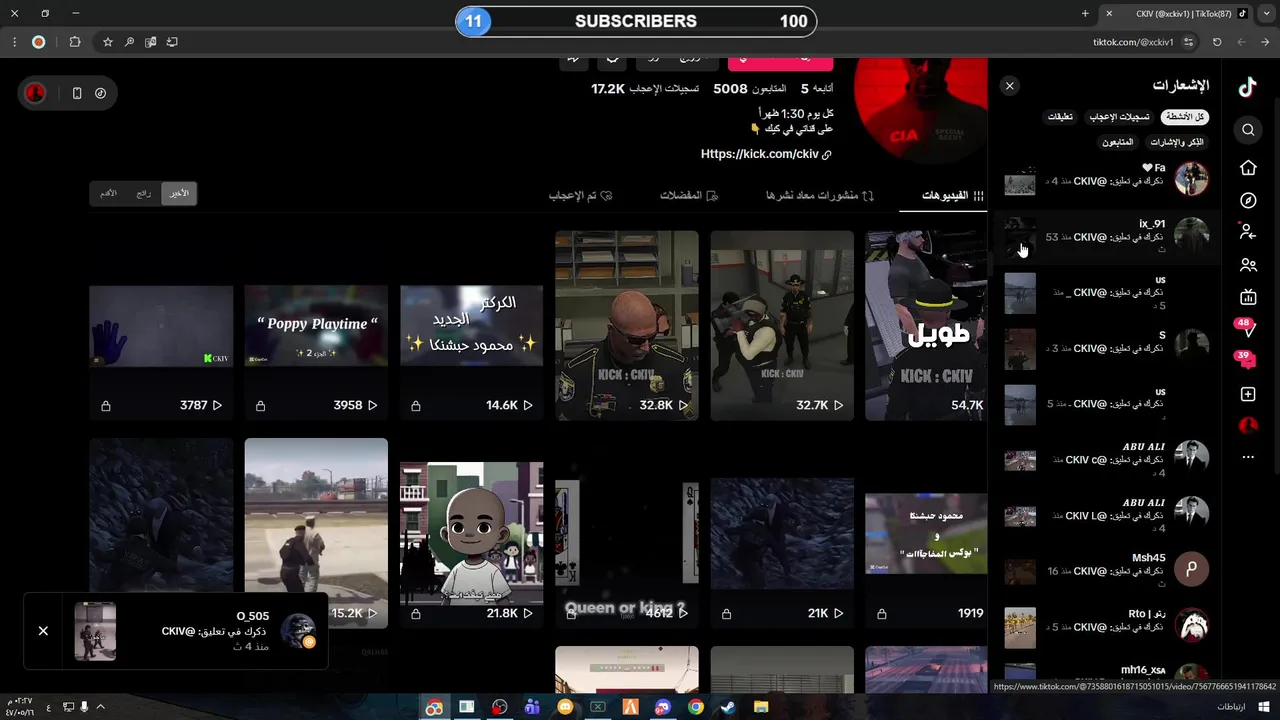Close the notifications panel
1280x720 pixels.
click(1010, 86)
